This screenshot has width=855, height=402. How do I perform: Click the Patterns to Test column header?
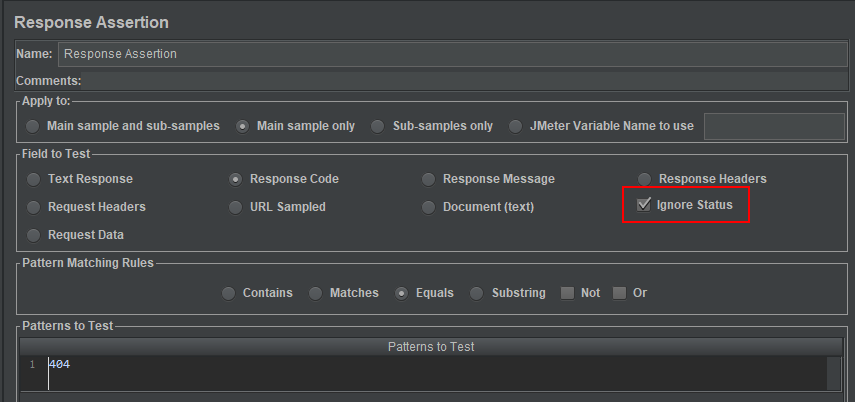coord(431,346)
